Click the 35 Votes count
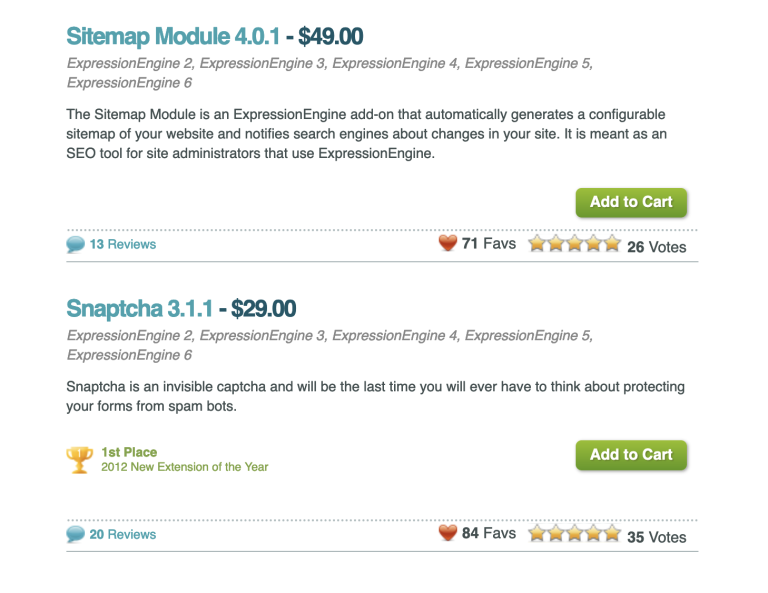The width and height of the screenshot is (768, 593). pyautogui.click(x=657, y=537)
